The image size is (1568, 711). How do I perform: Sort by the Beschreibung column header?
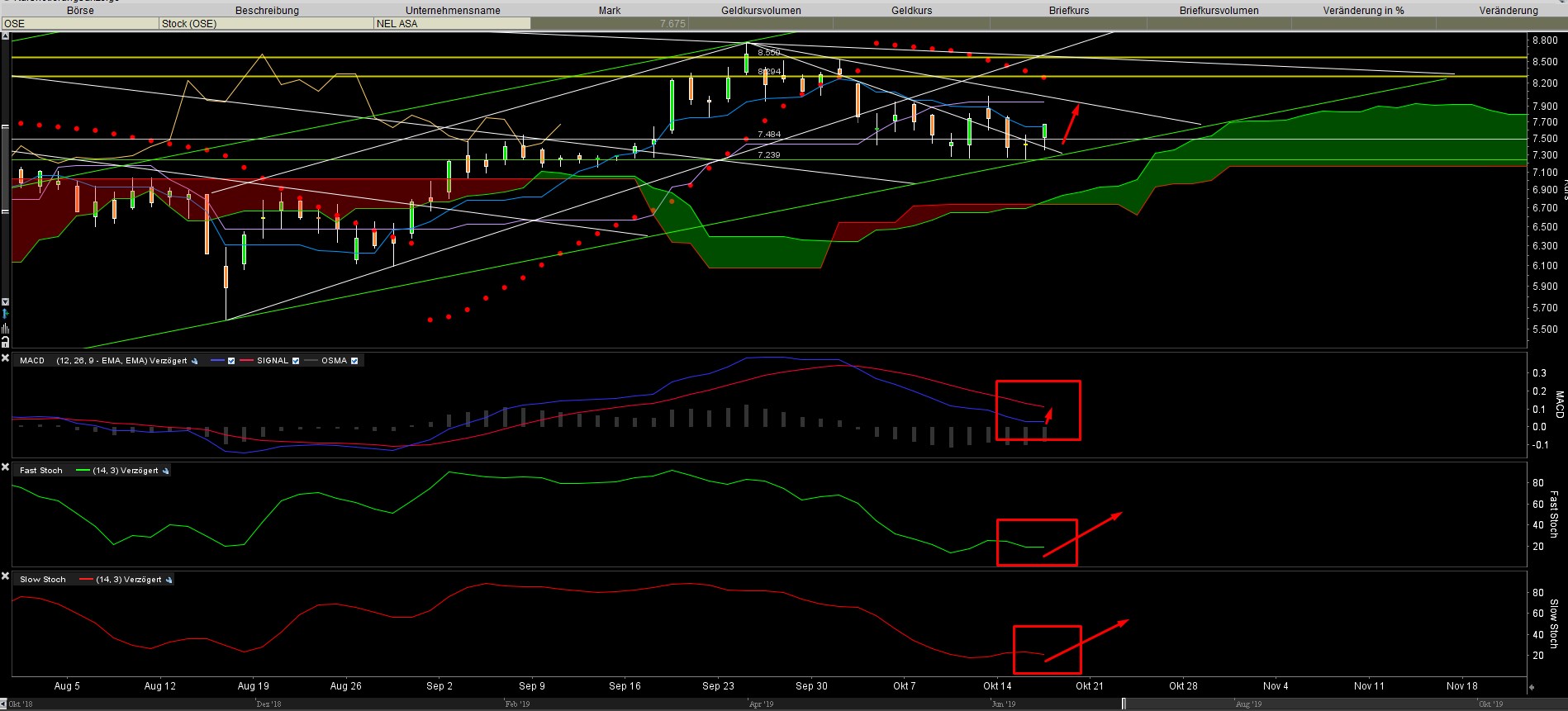coord(267,11)
